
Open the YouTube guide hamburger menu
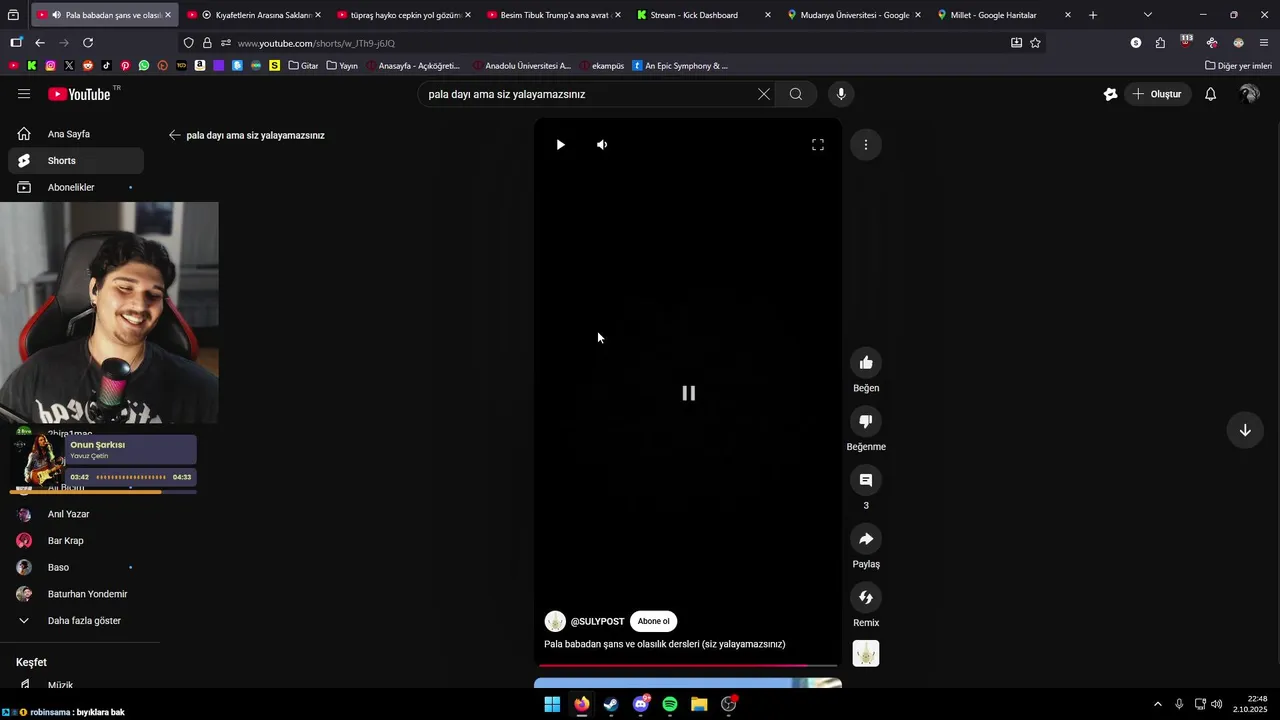[x=24, y=94]
